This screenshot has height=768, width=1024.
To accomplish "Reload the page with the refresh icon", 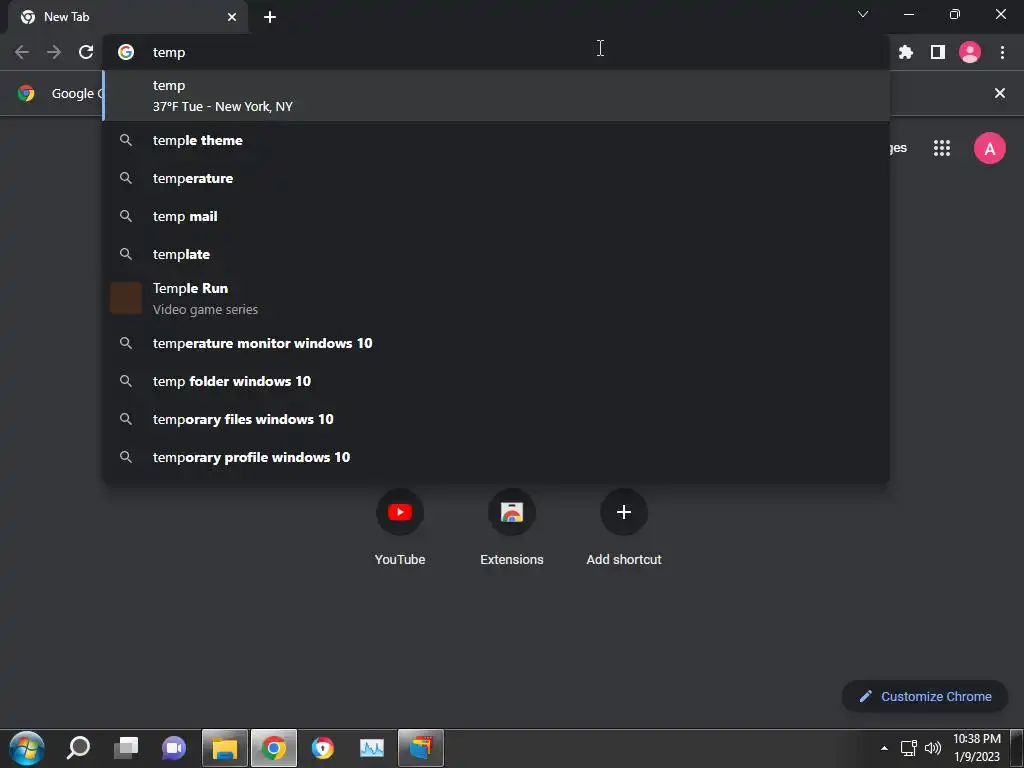I will coord(86,52).
